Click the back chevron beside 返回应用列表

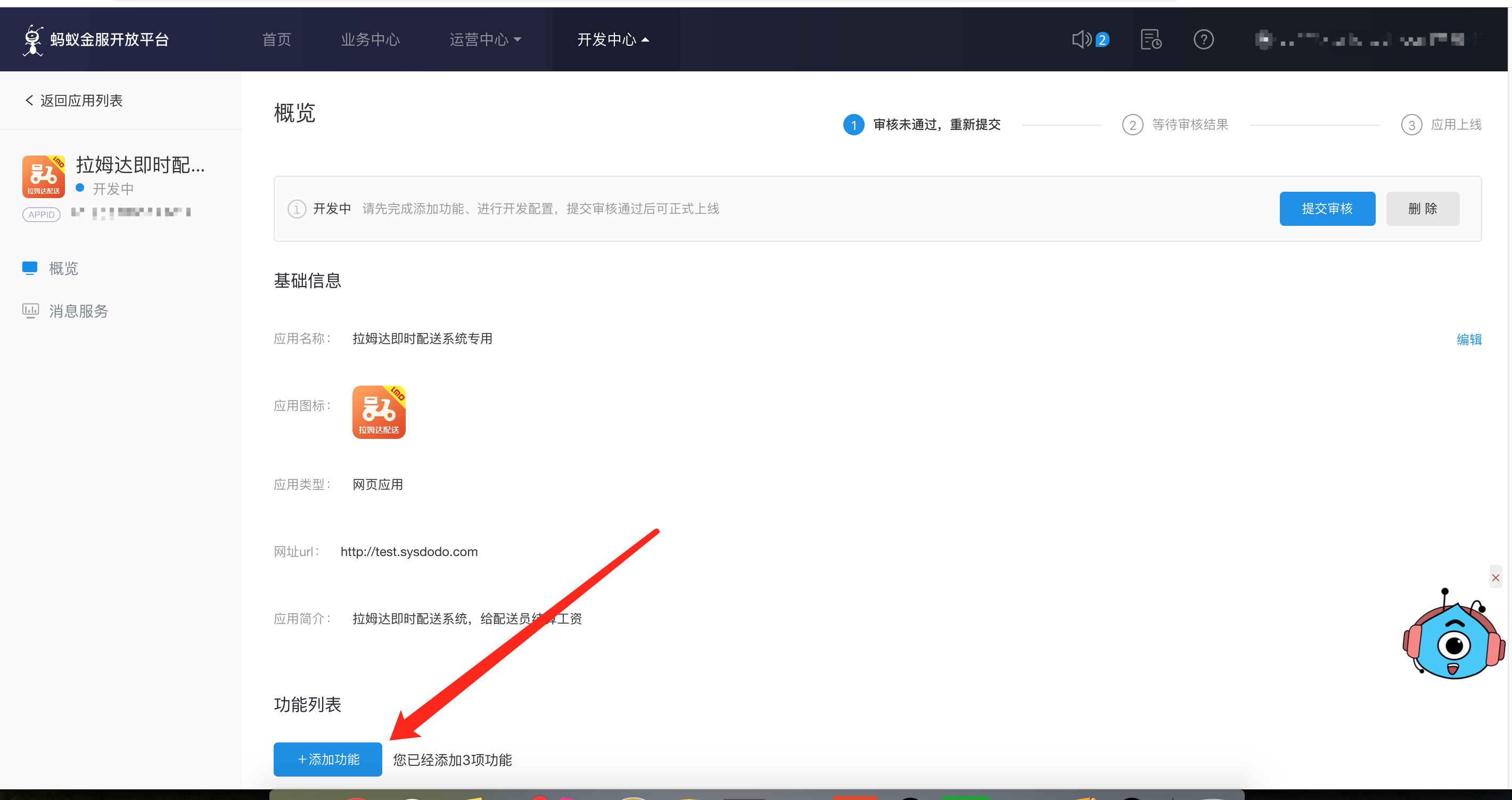tap(29, 101)
